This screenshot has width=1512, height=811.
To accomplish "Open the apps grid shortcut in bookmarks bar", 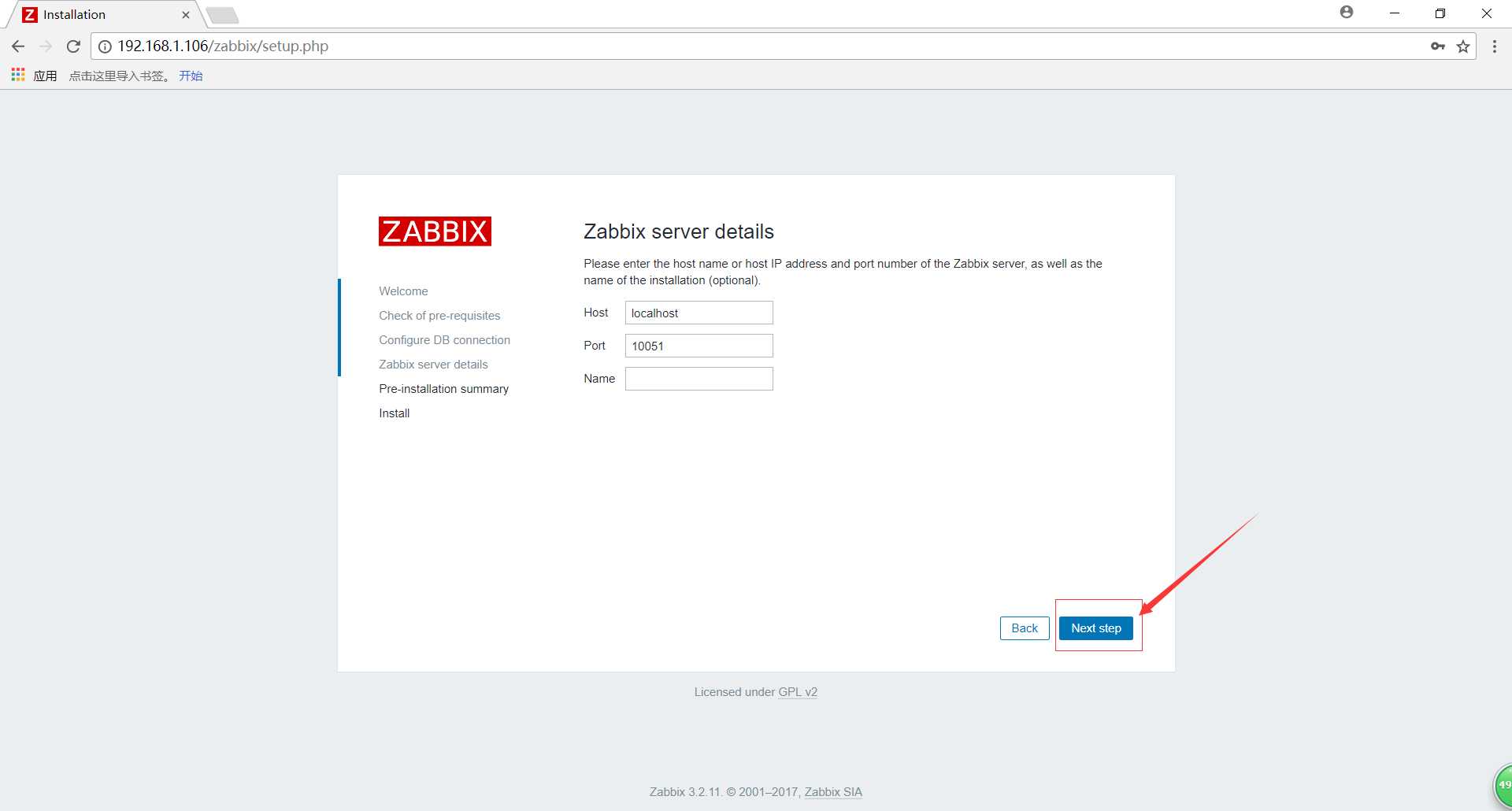I will [x=18, y=75].
